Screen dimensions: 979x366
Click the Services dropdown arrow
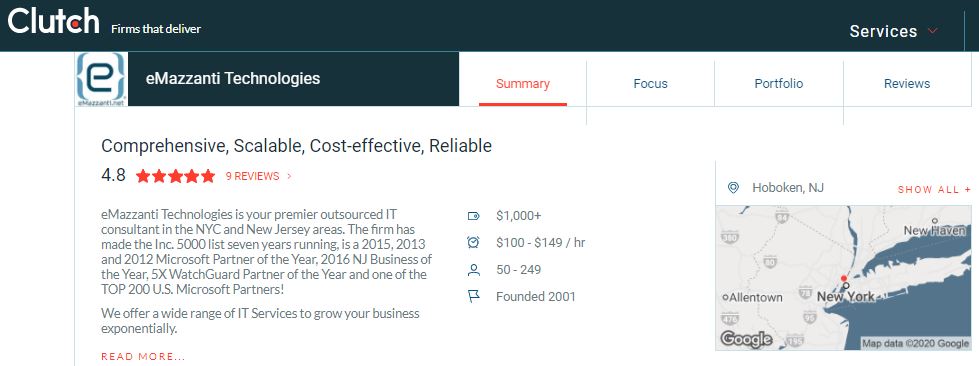[933, 31]
